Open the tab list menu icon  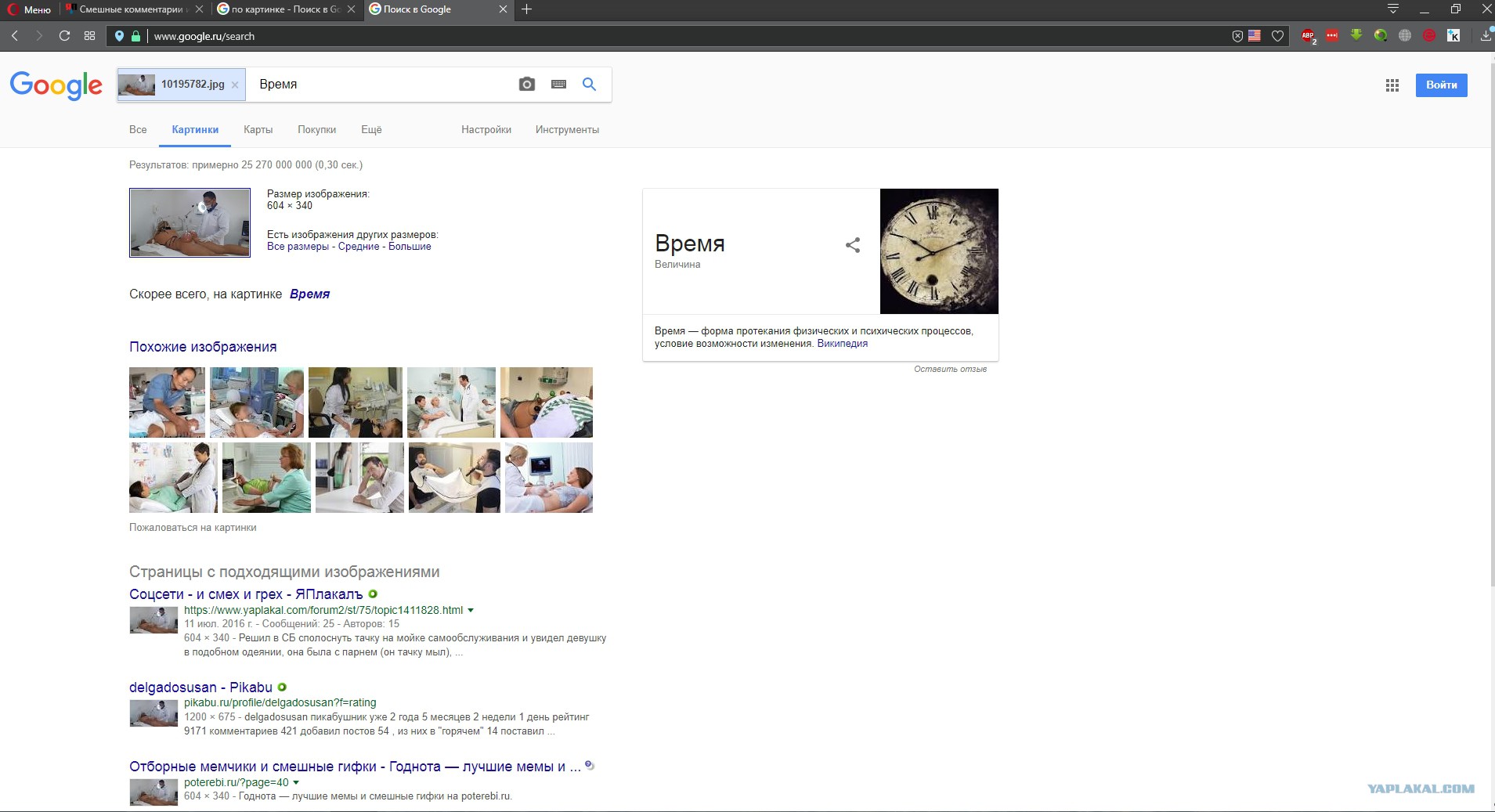point(1393,9)
